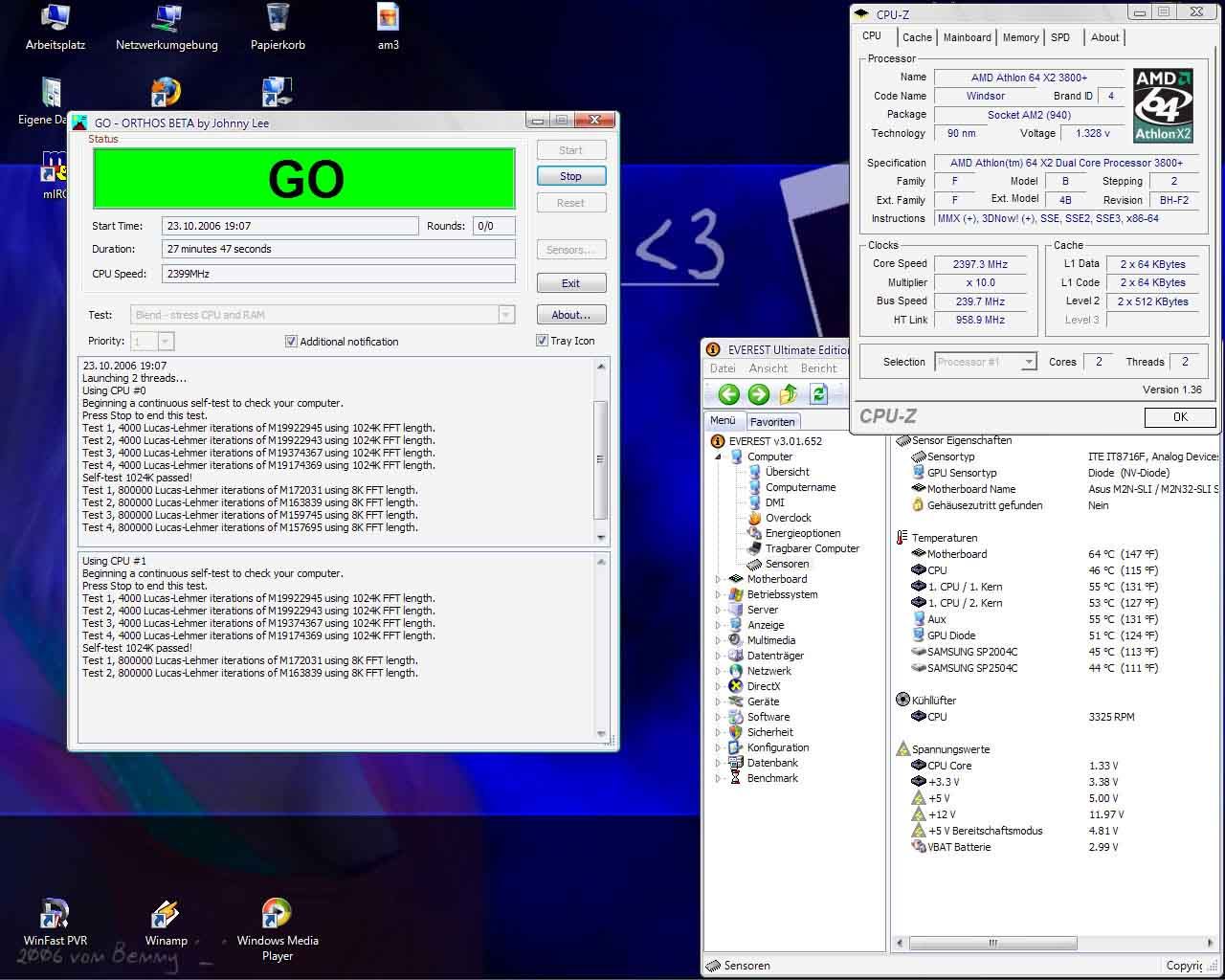Open the Test type dropdown in ORTHOS
Image resolution: width=1225 pixels, height=980 pixels.
(x=506, y=315)
